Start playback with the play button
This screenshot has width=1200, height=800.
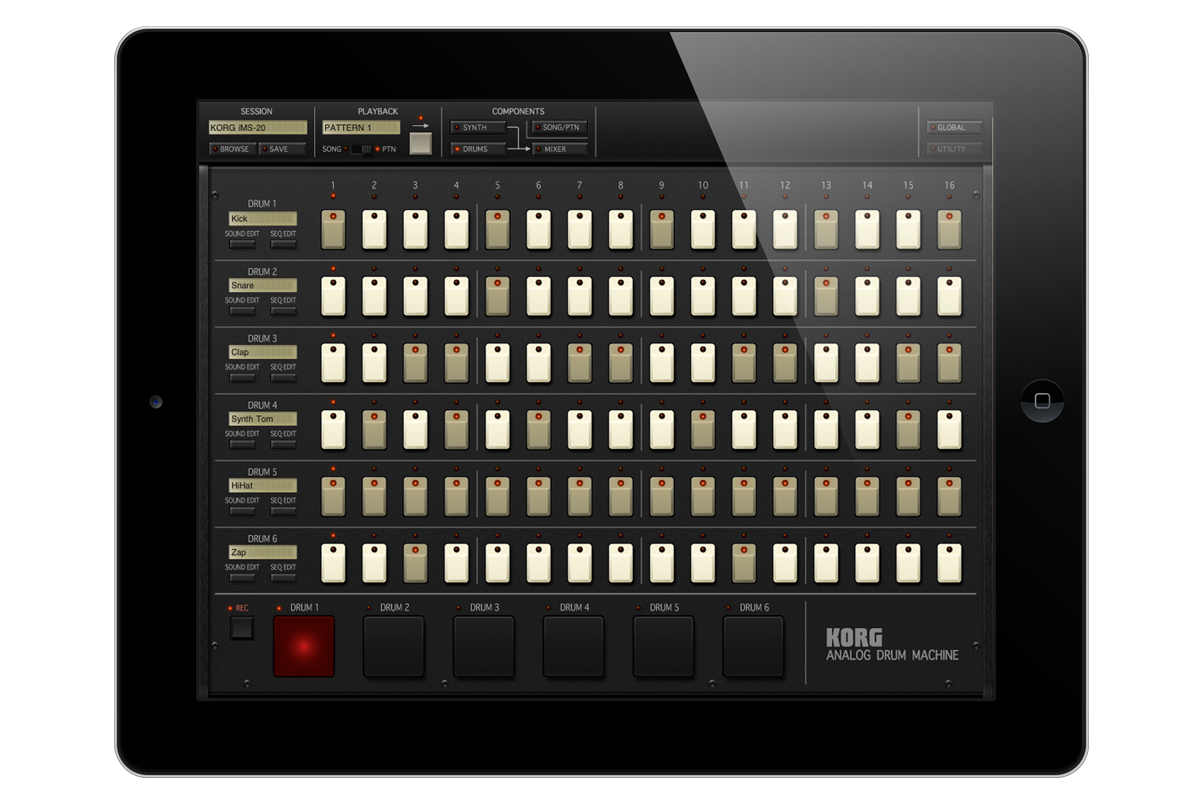click(x=421, y=143)
